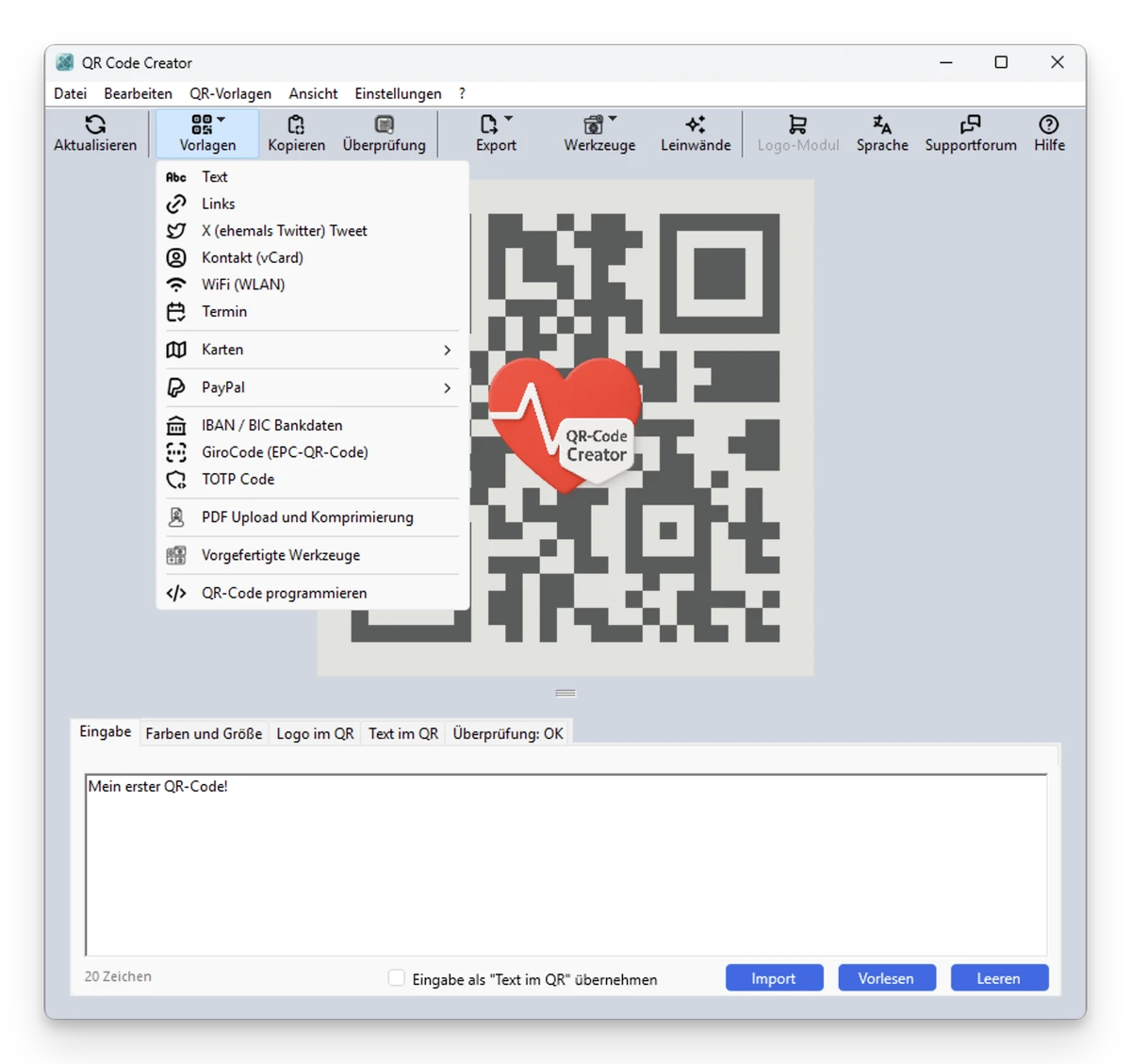Open the Supportforum toolbar icon
This screenshot has height=1064, width=1131.
[x=970, y=124]
